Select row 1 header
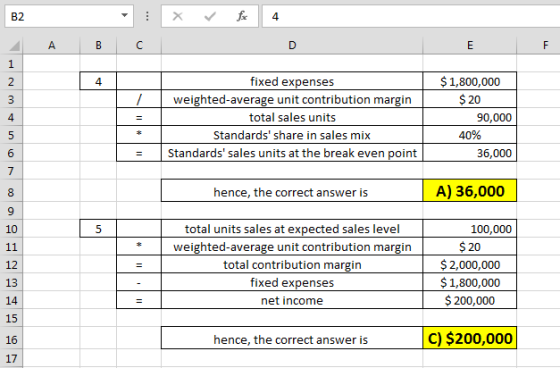 click(x=11, y=64)
